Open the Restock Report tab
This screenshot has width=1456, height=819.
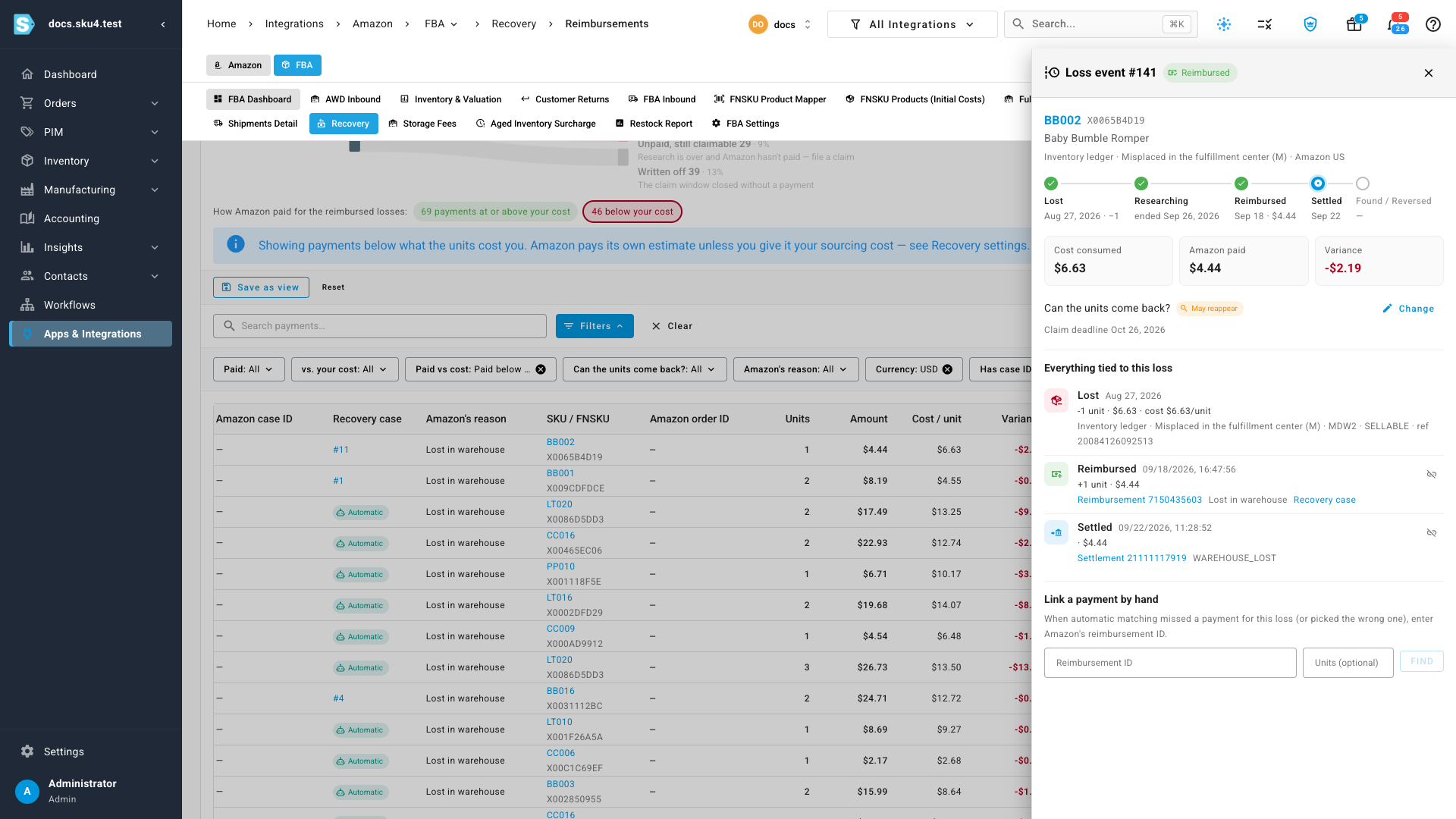654,124
